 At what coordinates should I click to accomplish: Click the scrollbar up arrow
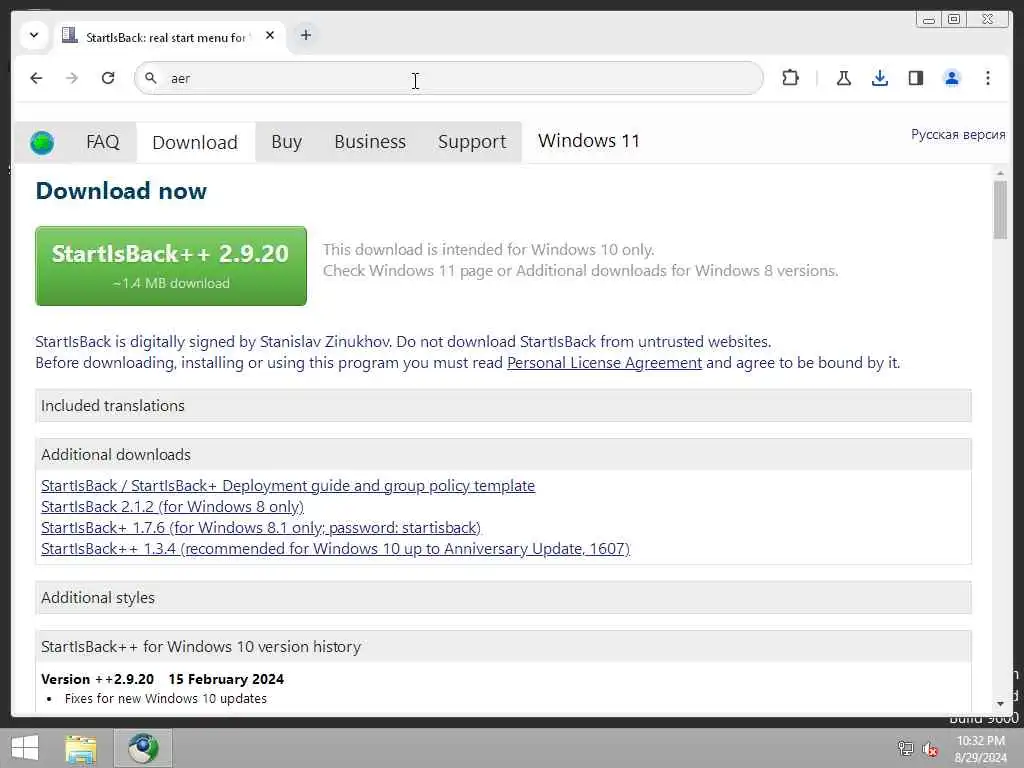point(1000,173)
